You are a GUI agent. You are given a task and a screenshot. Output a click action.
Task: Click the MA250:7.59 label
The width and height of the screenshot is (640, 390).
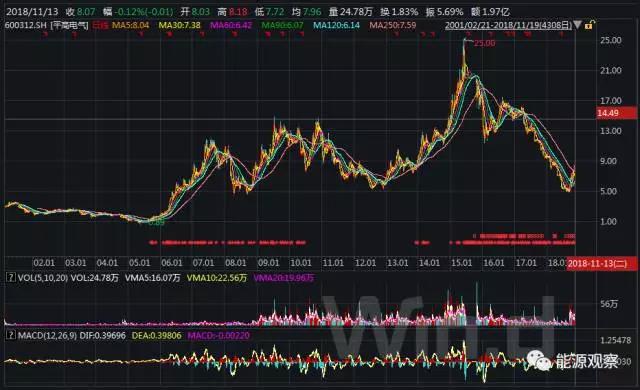[x=393, y=25]
